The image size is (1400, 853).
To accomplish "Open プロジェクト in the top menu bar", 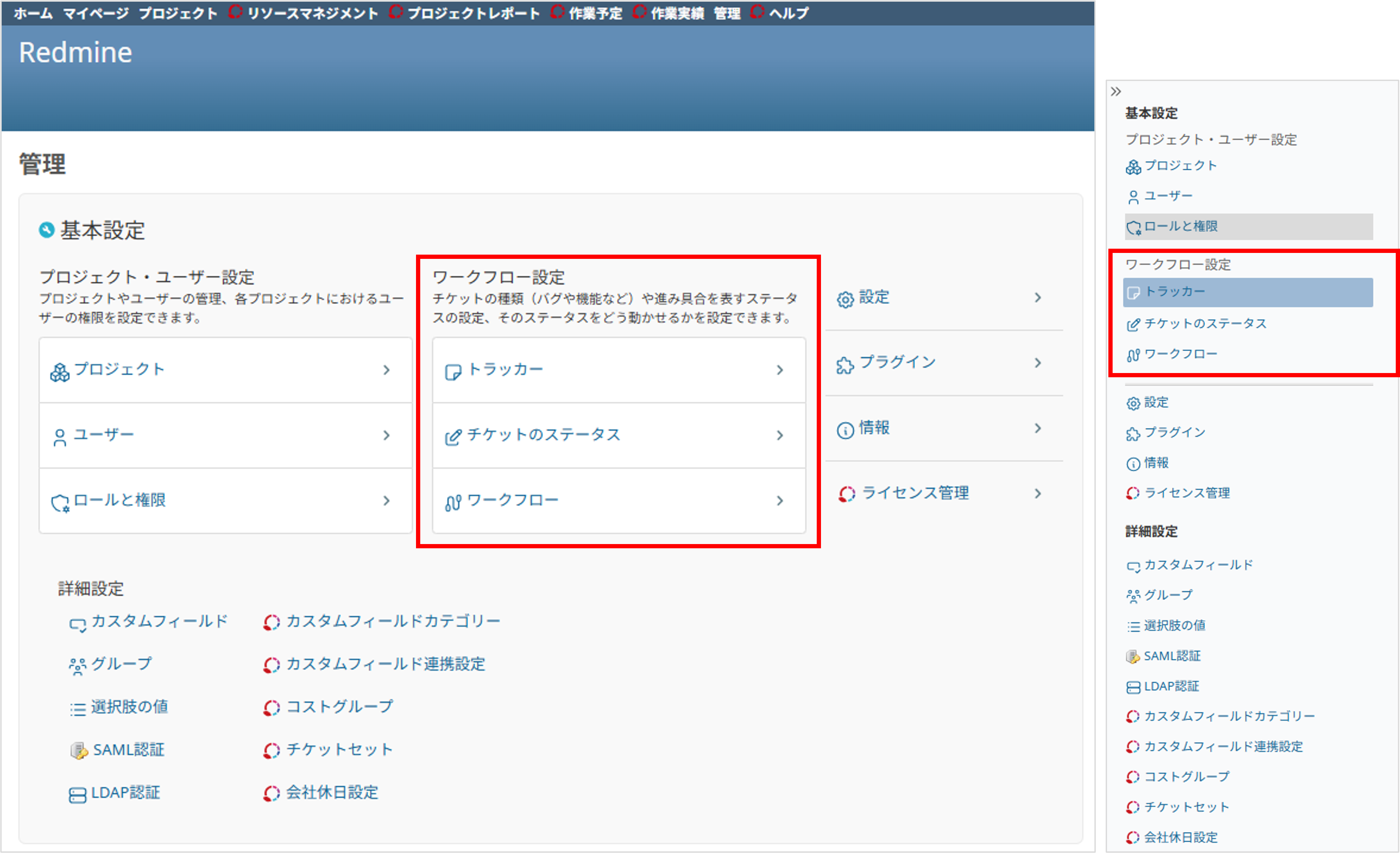I will (178, 13).
